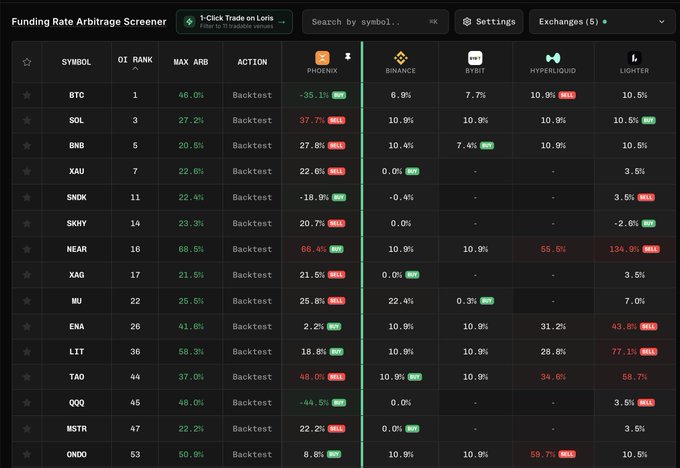Click the BUY badge in BTC Phoenix cell
Screen dimensions: 680x468
[x=339, y=95]
